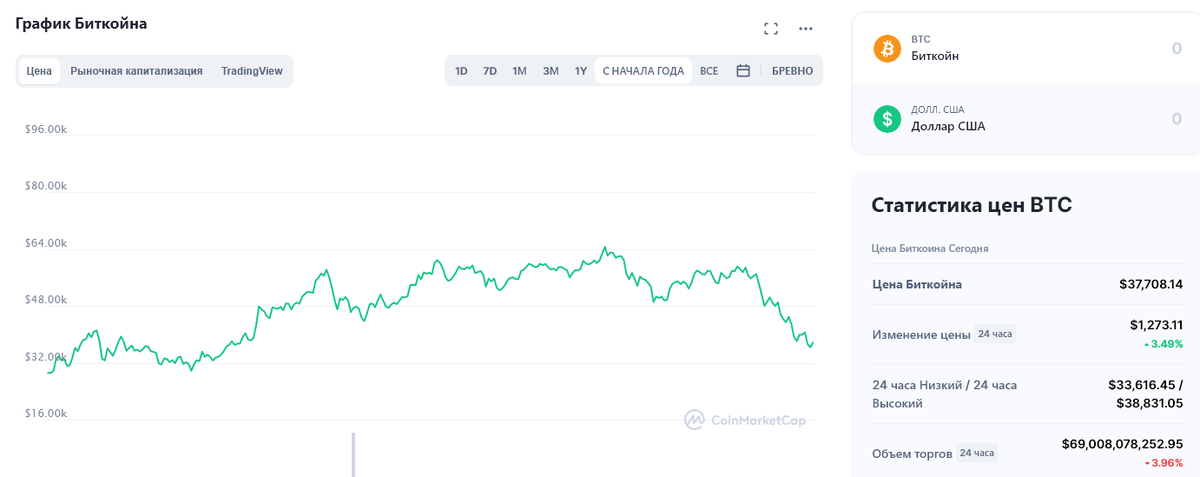Select the 1M time range
The height and width of the screenshot is (477, 1200).
tap(519, 71)
